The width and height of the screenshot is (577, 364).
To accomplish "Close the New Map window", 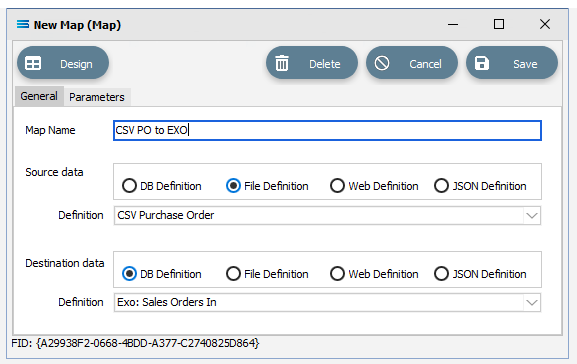I will pos(545,24).
